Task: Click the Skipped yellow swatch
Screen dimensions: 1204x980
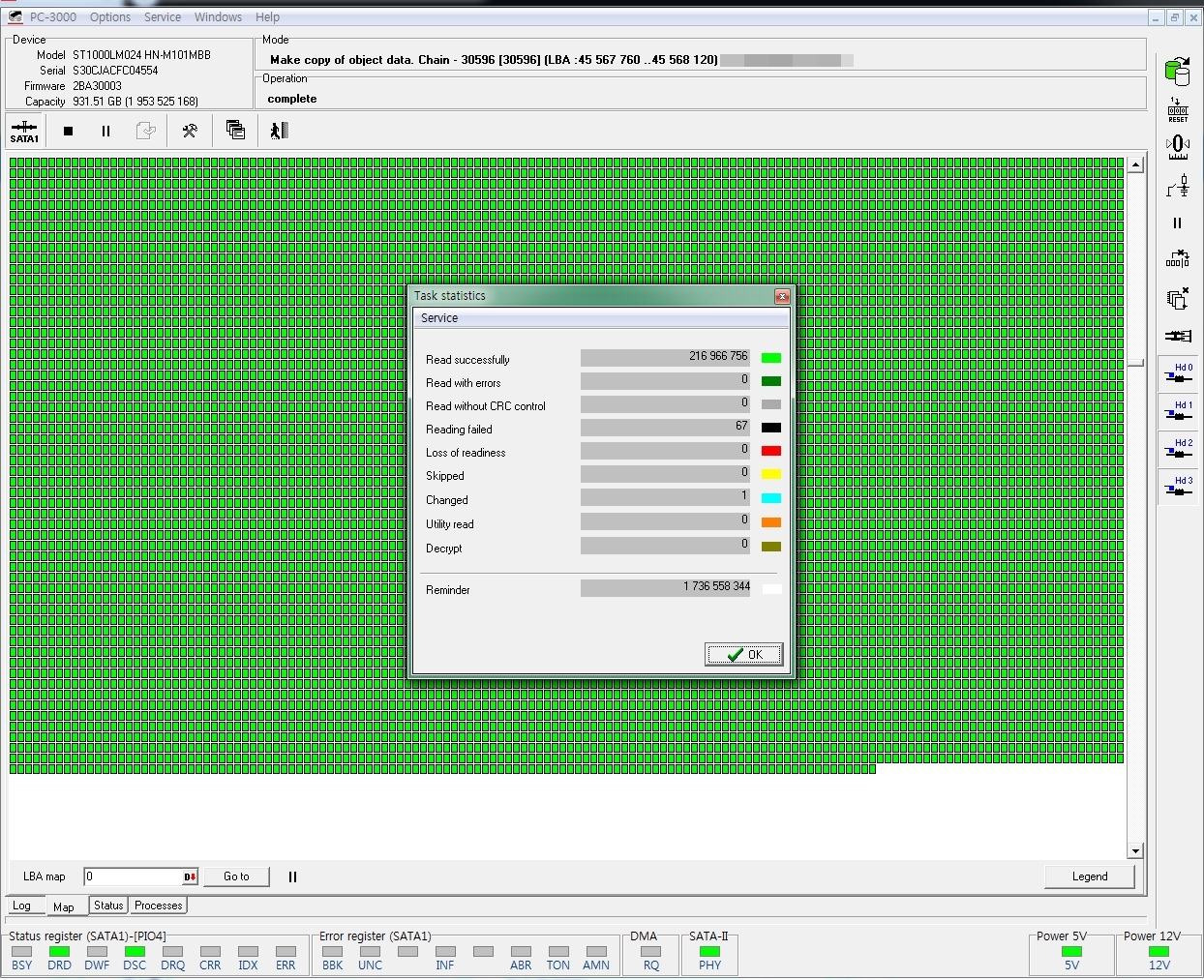Action: point(771,474)
